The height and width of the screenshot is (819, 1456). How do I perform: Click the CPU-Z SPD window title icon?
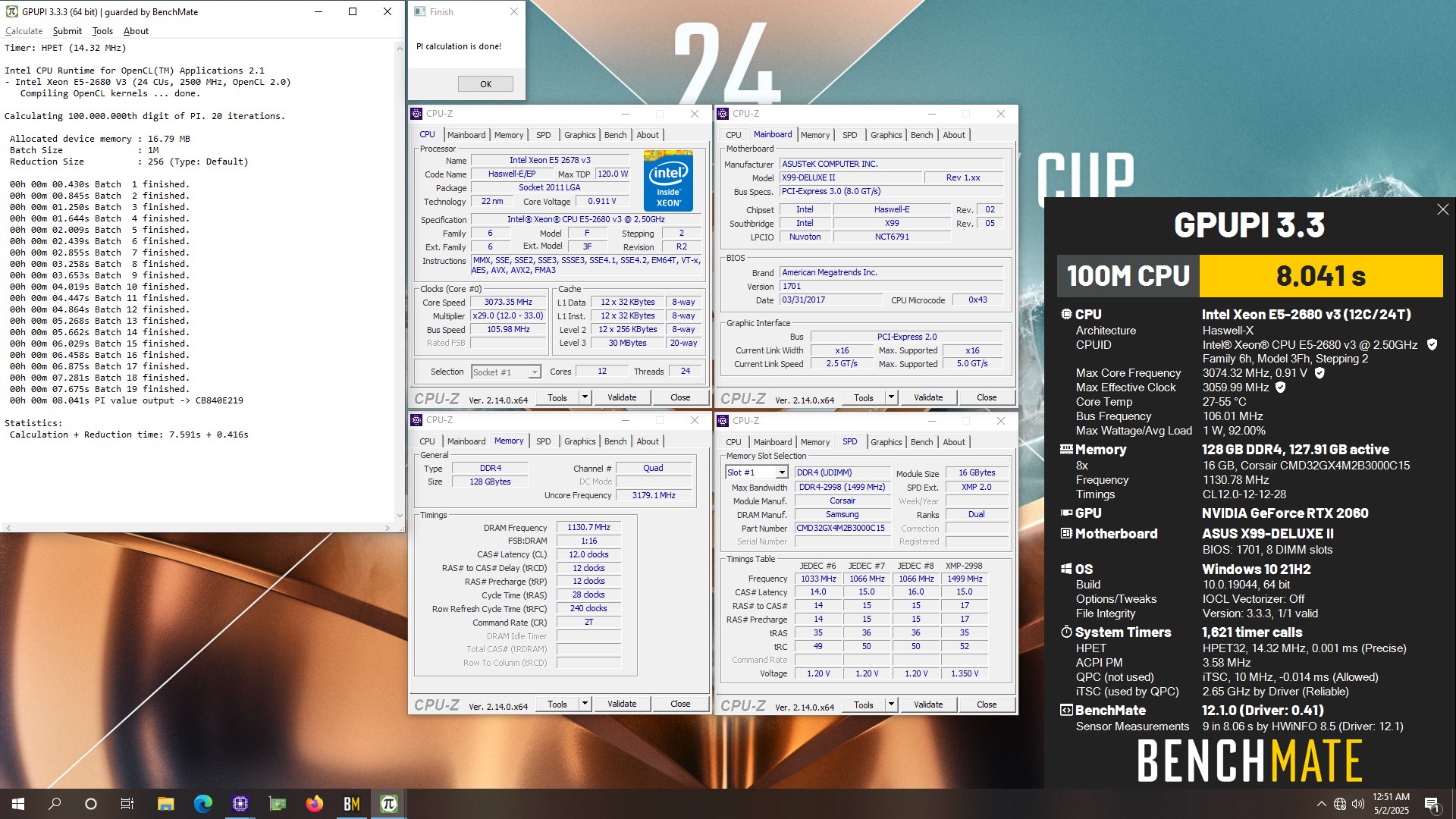click(x=723, y=421)
